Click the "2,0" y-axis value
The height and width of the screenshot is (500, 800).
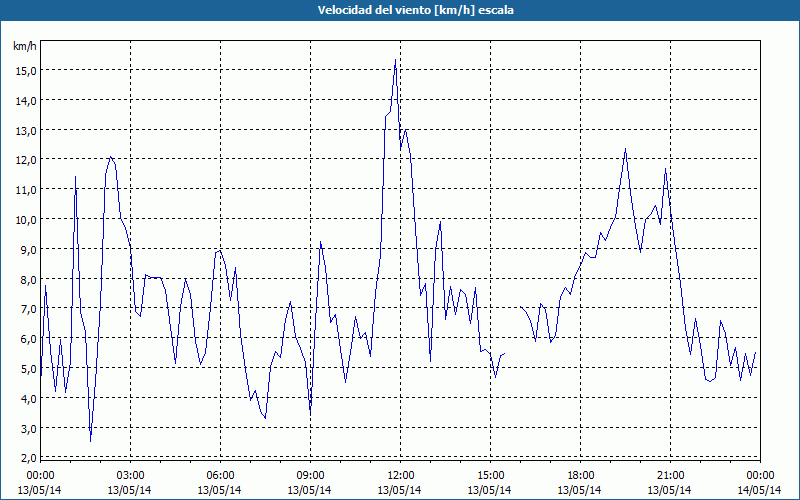(28, 458)
